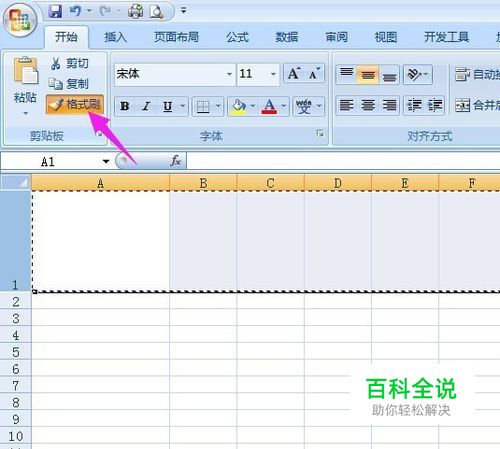Open the 开发工具 tab
The height and width of the screenshot is (449, 500).
(x=446, y=37)
